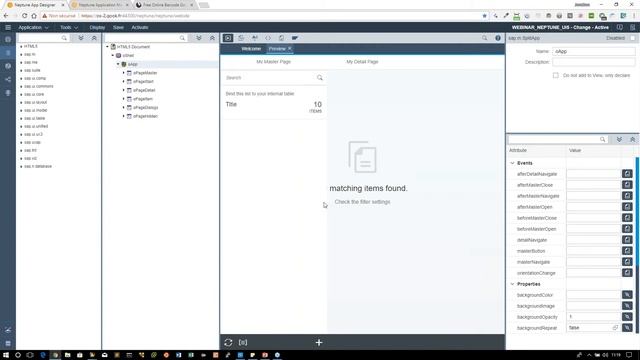
Task: Click the binding icon for backgroundColor
Action: point(627,295)
